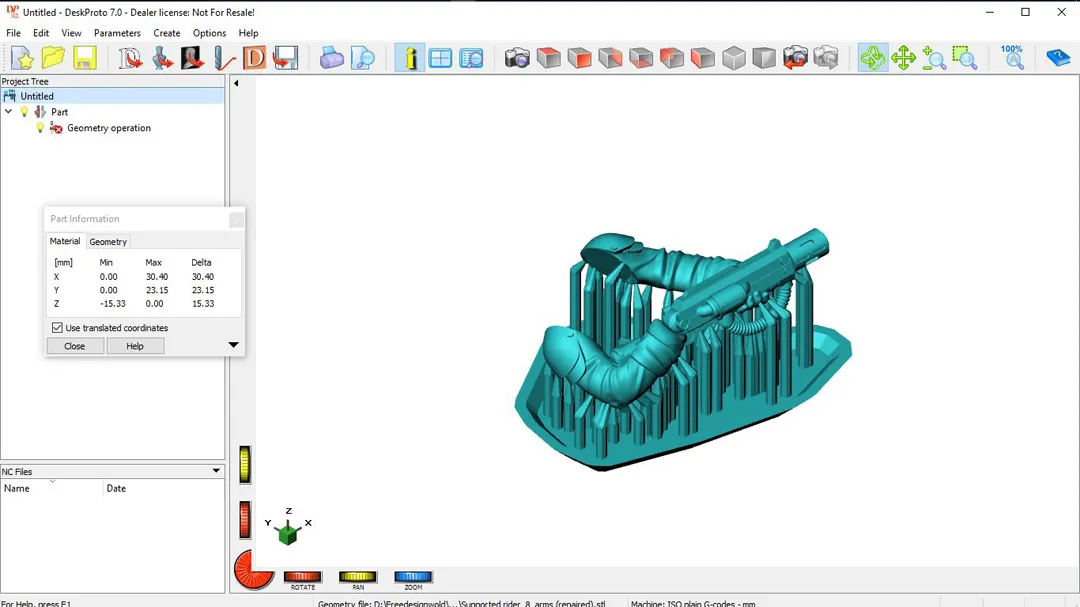Click the default view camera icon

click(517, 58)
